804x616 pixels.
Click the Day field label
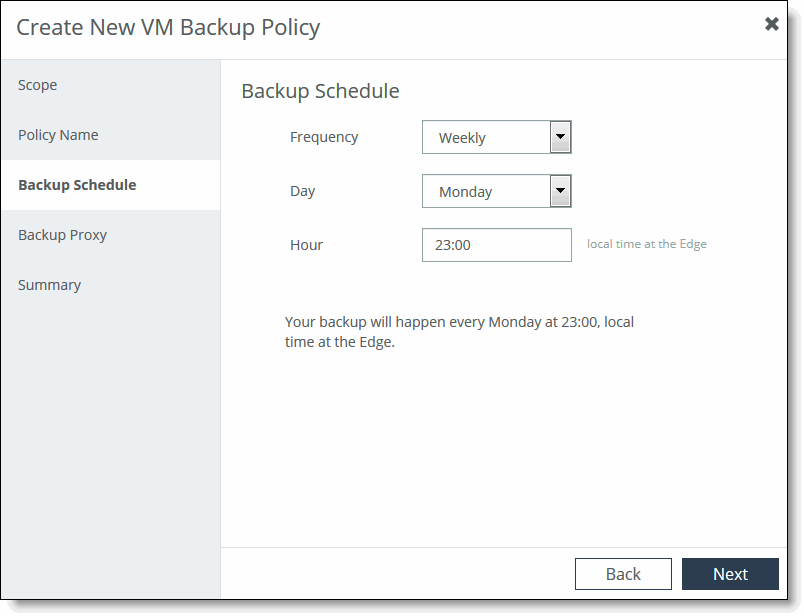tap(303, 191)
